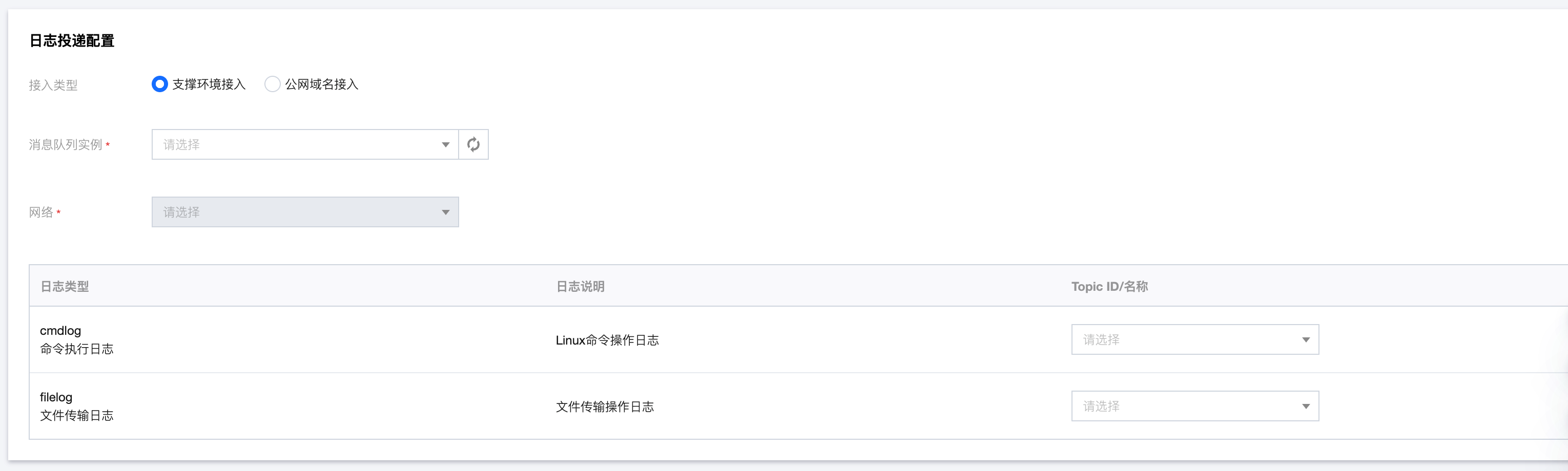
Task: Select 公网域名接入 radio button
Action: 272,84
